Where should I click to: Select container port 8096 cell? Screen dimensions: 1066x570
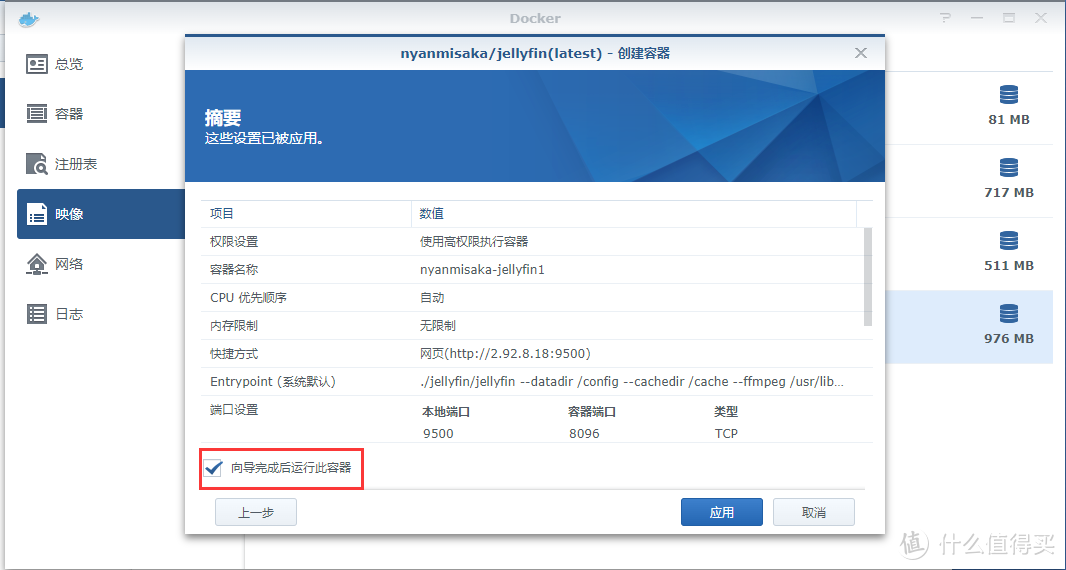click(584, 433)
